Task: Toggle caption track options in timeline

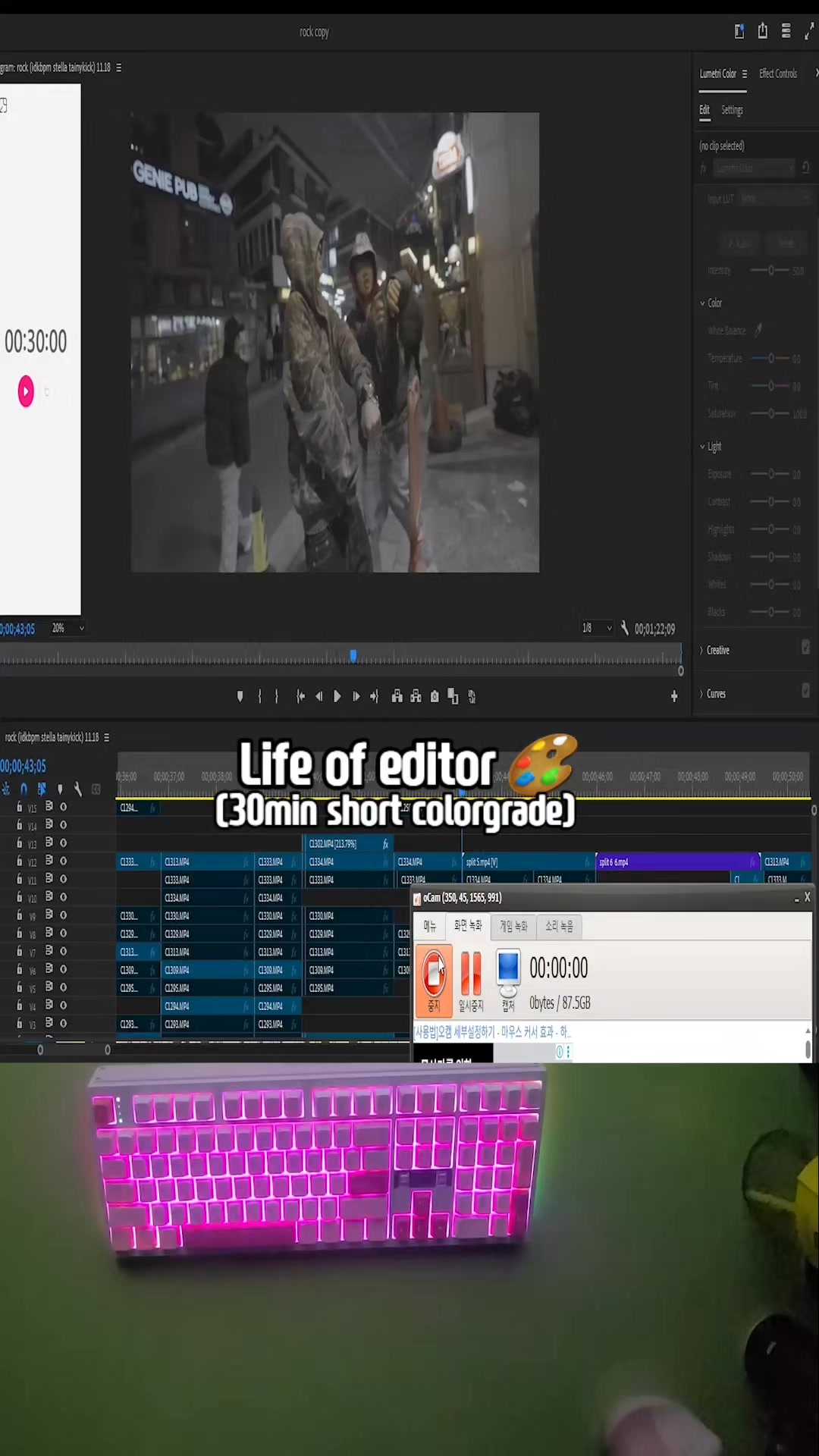Action: click(x=96, y=789)
